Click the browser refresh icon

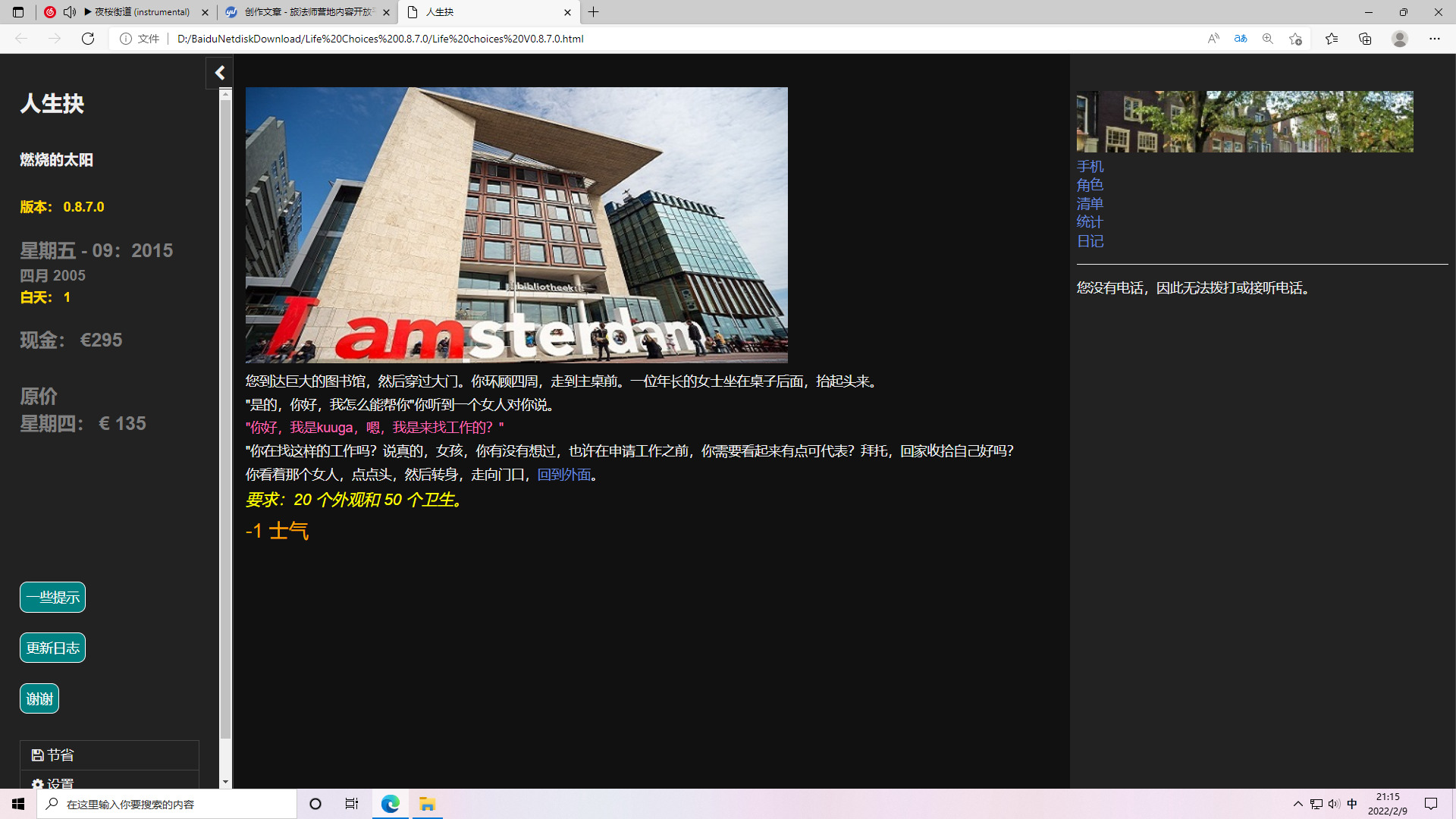88,39
